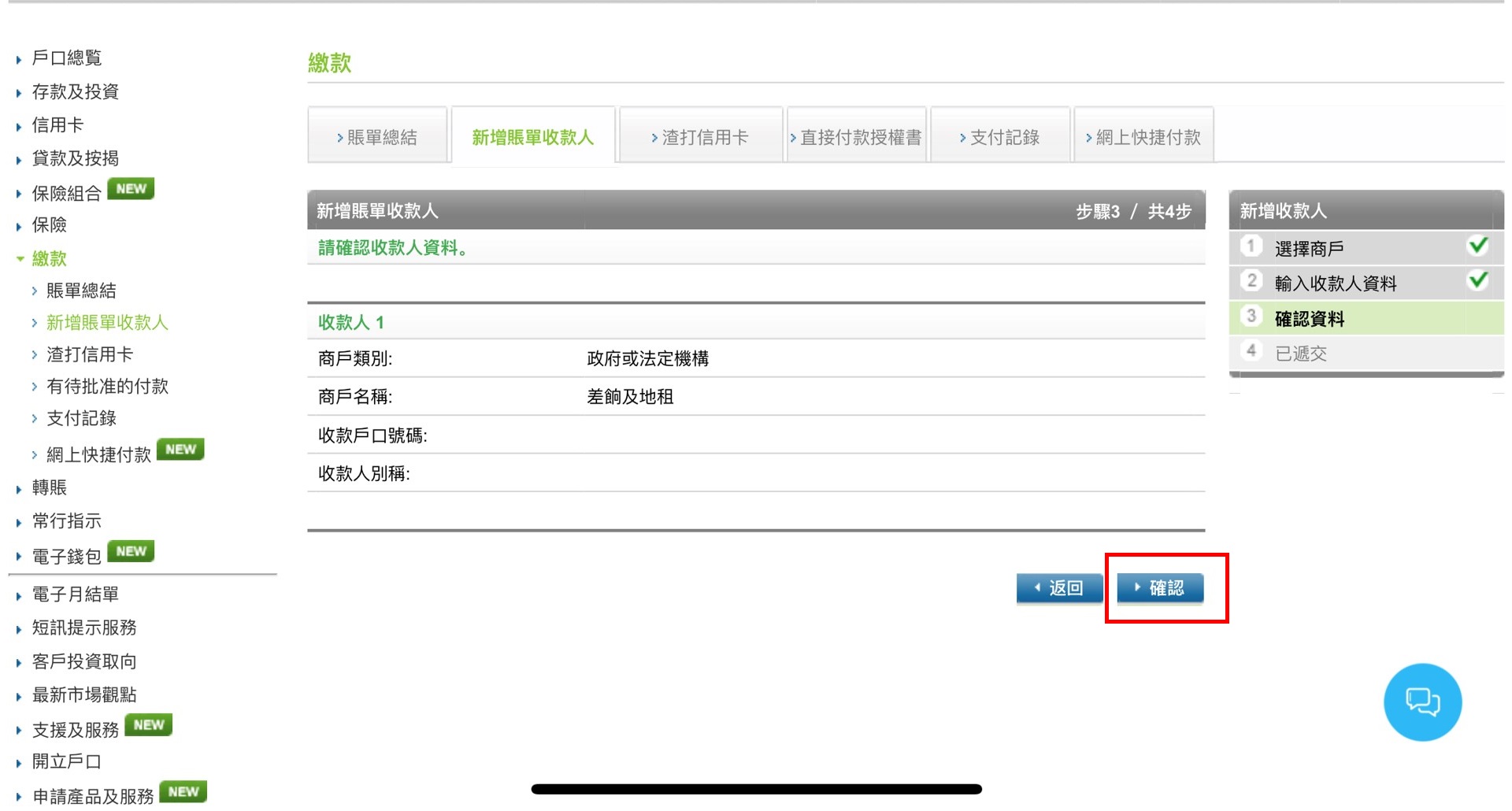
Task: Click the NEW badge next to 支援及服務
Action: point(148,724)
